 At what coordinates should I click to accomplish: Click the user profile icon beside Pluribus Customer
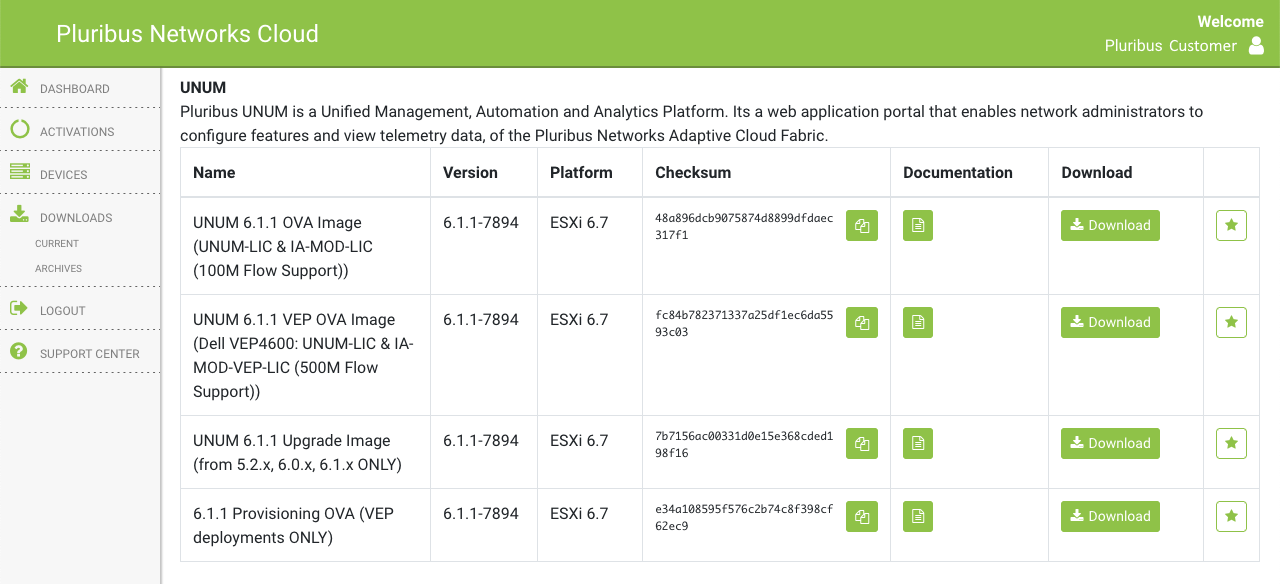click(x=1257, y=46)
